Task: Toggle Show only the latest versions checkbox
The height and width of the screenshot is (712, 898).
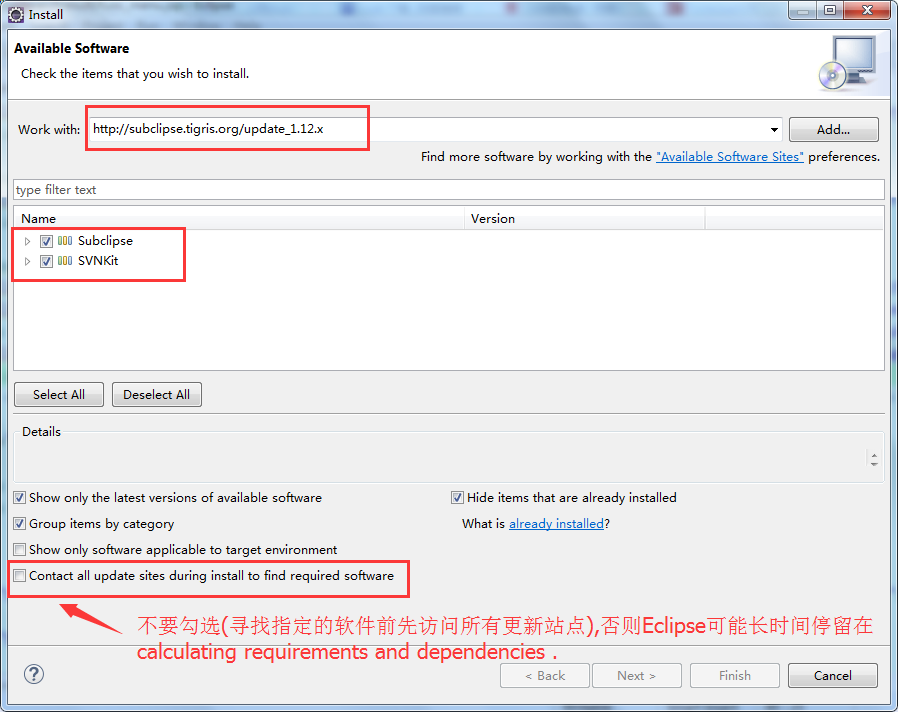Action: [x=19, y=498]
